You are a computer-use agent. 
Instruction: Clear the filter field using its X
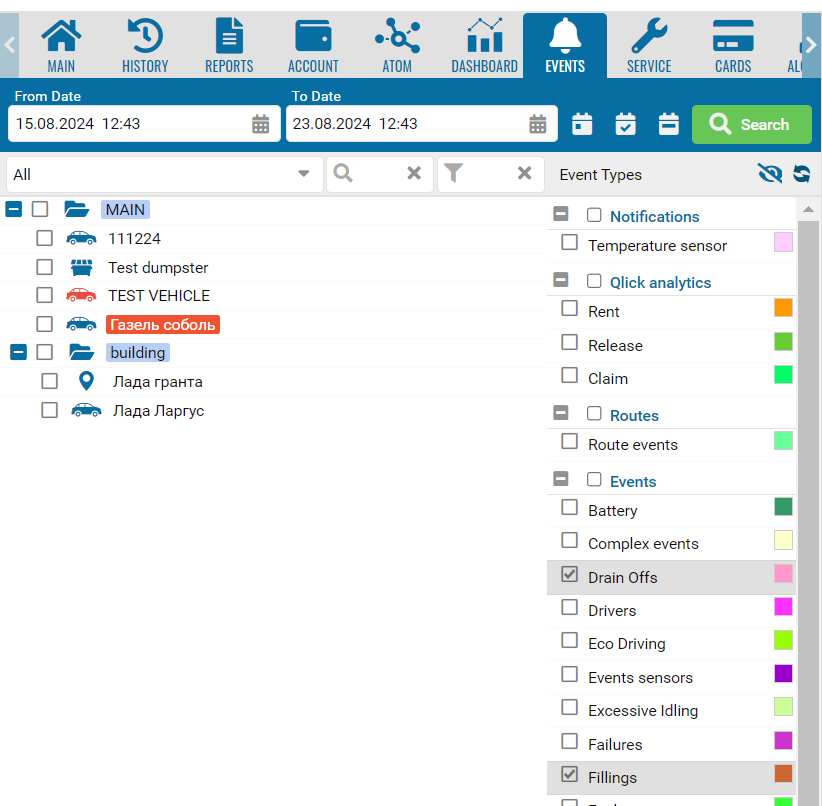coord(524,174)
